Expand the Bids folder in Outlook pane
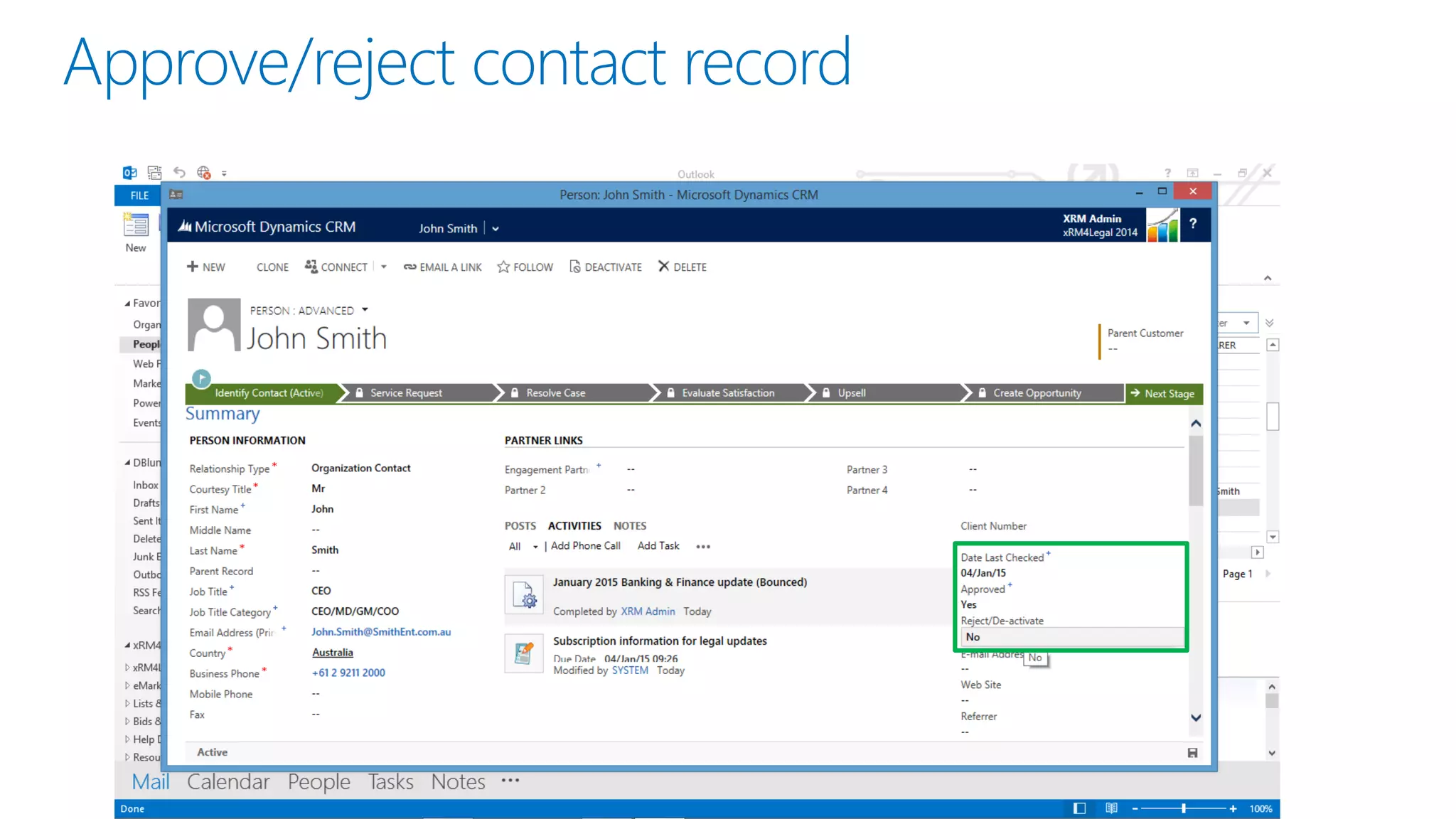1456x819 pixels. (x=127, y=722)
